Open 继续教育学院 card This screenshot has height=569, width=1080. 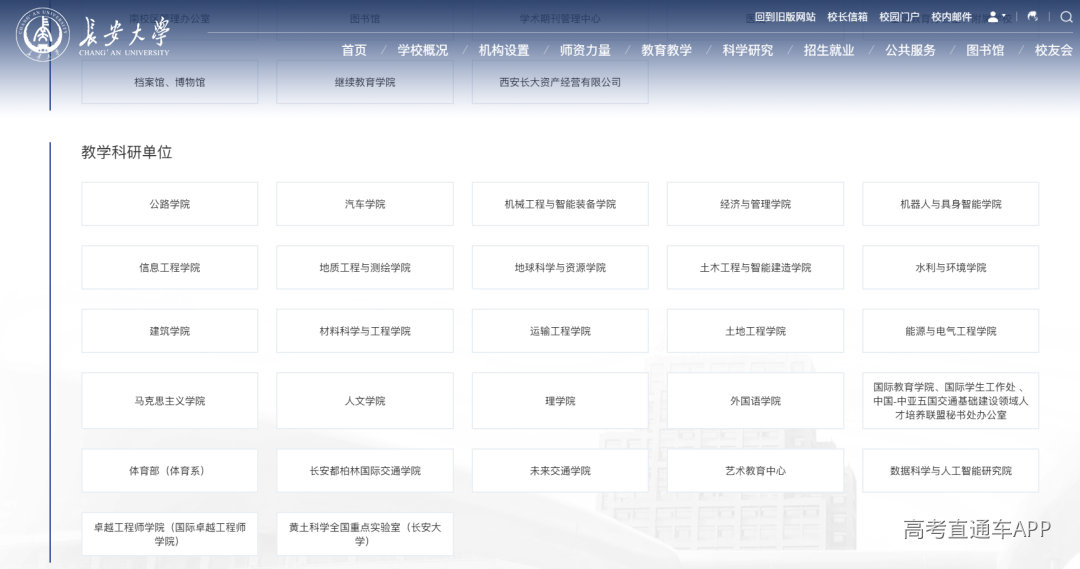tap(365, 82)
